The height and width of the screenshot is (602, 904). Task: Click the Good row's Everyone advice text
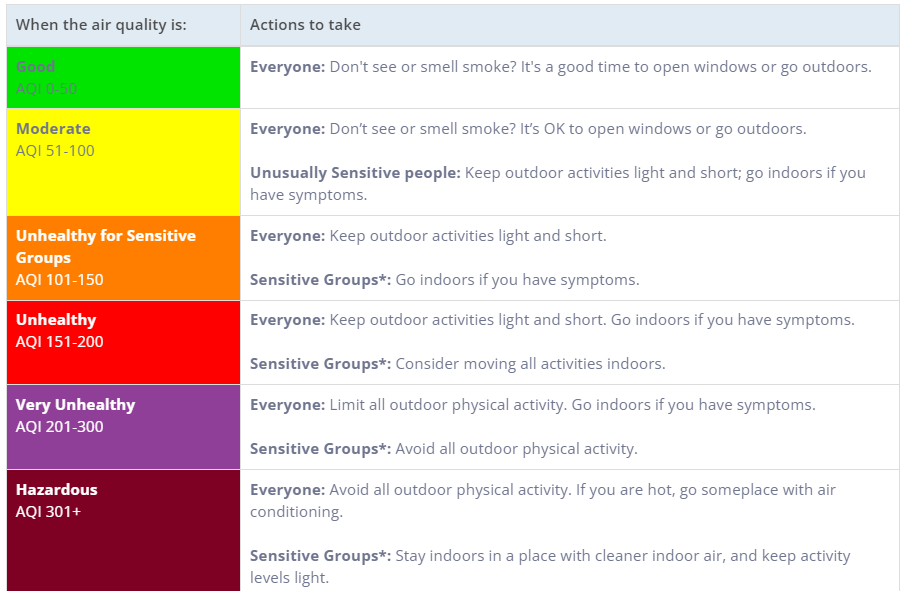click(560, 67)
